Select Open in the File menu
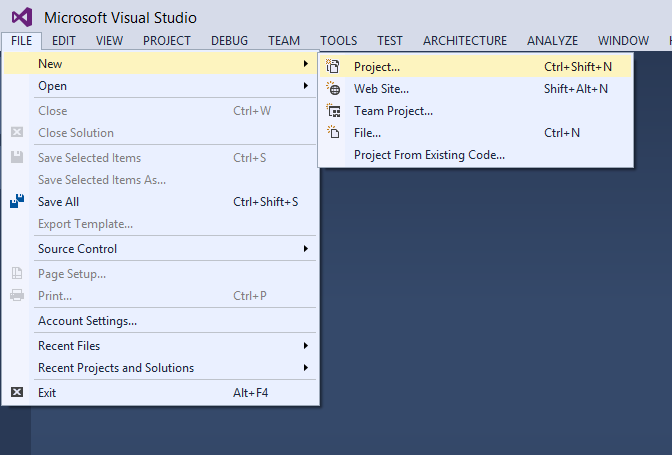Image resolution: width=672 pixels, height=455 pixels. (160, 86)
